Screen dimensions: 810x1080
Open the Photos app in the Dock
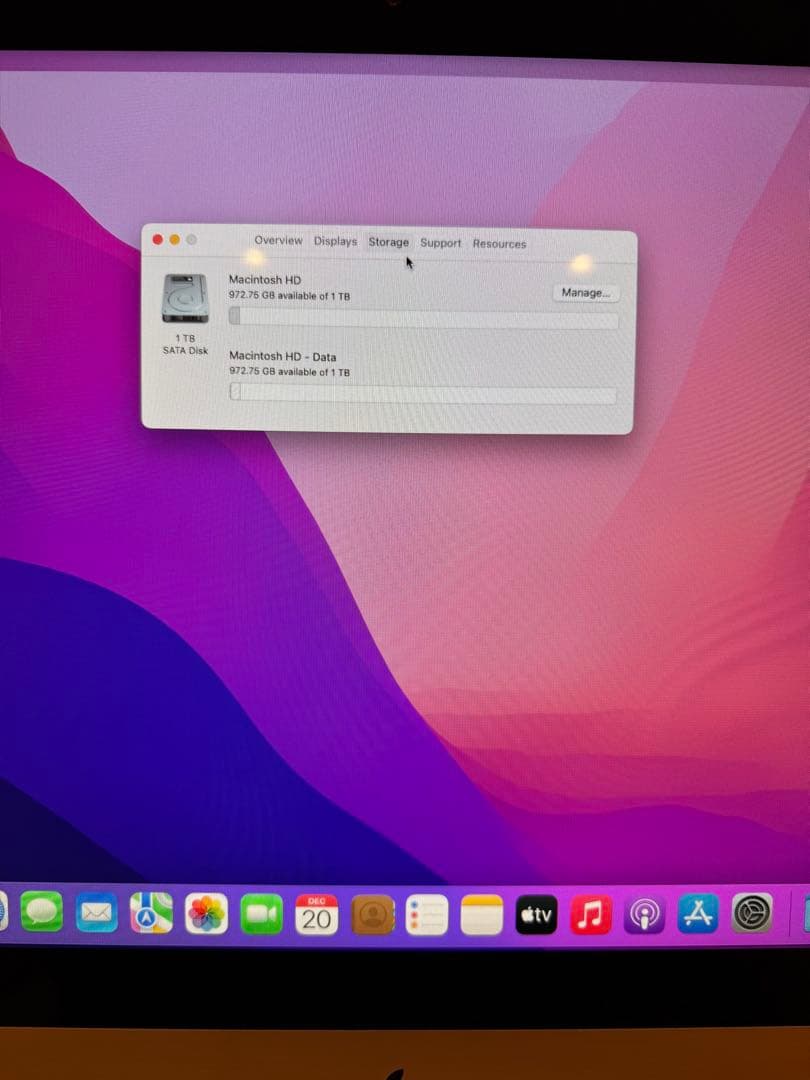click(207, 913)
